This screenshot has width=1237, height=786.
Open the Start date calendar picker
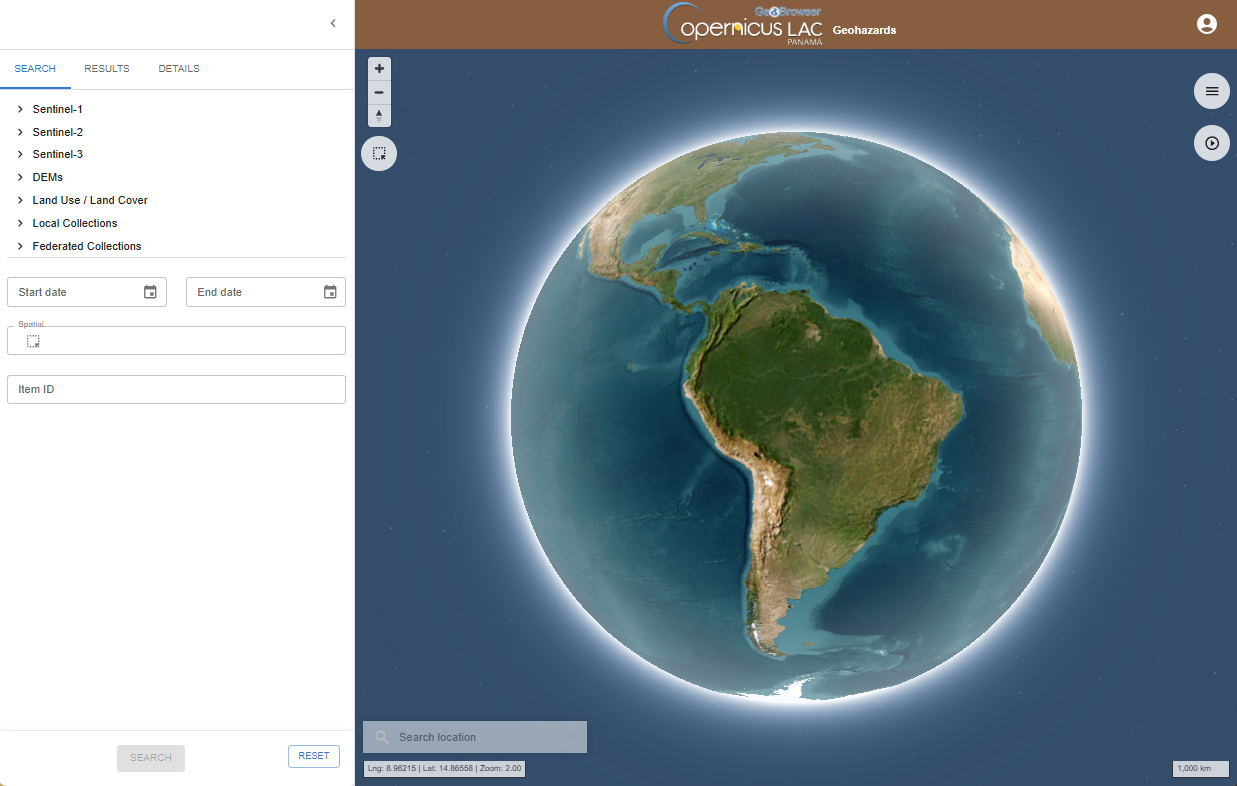pos(150,292)
